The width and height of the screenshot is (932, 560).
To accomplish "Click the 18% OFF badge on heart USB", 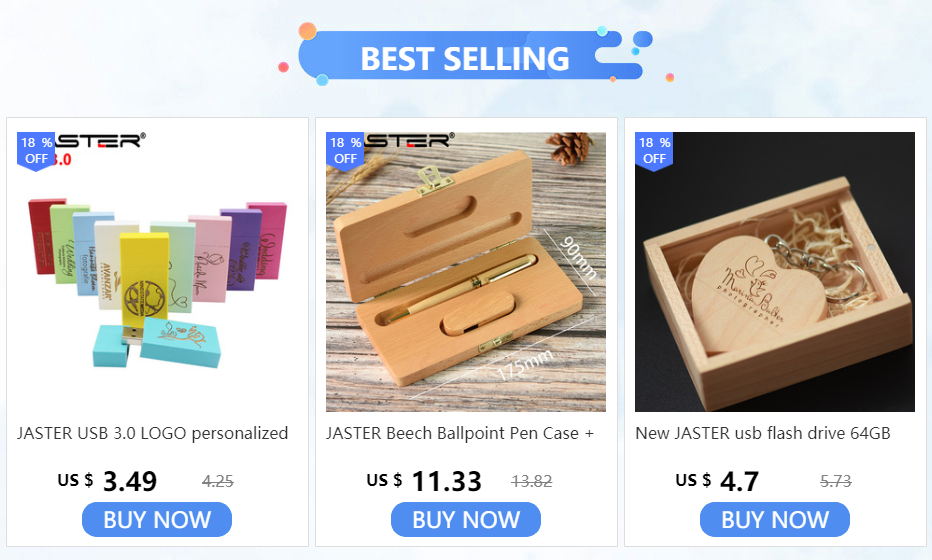I will [654, 151].
